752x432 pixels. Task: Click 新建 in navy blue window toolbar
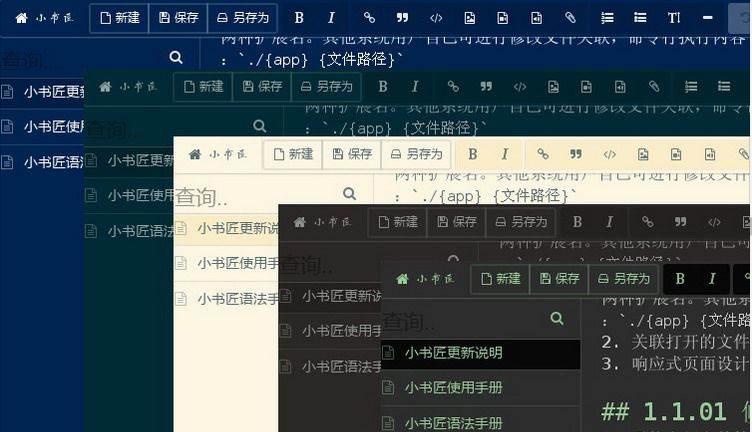[x=119, y=18]
